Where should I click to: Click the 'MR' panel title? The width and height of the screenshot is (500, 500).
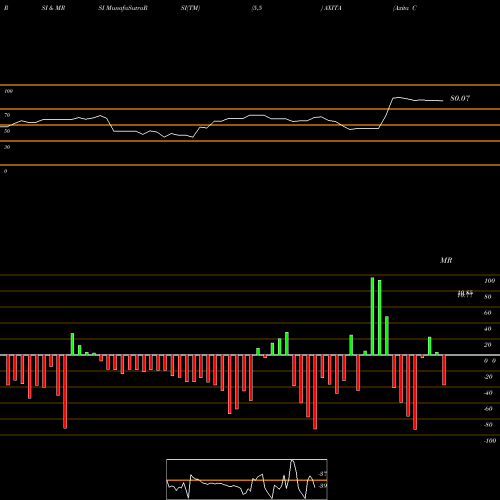(446, 260)
